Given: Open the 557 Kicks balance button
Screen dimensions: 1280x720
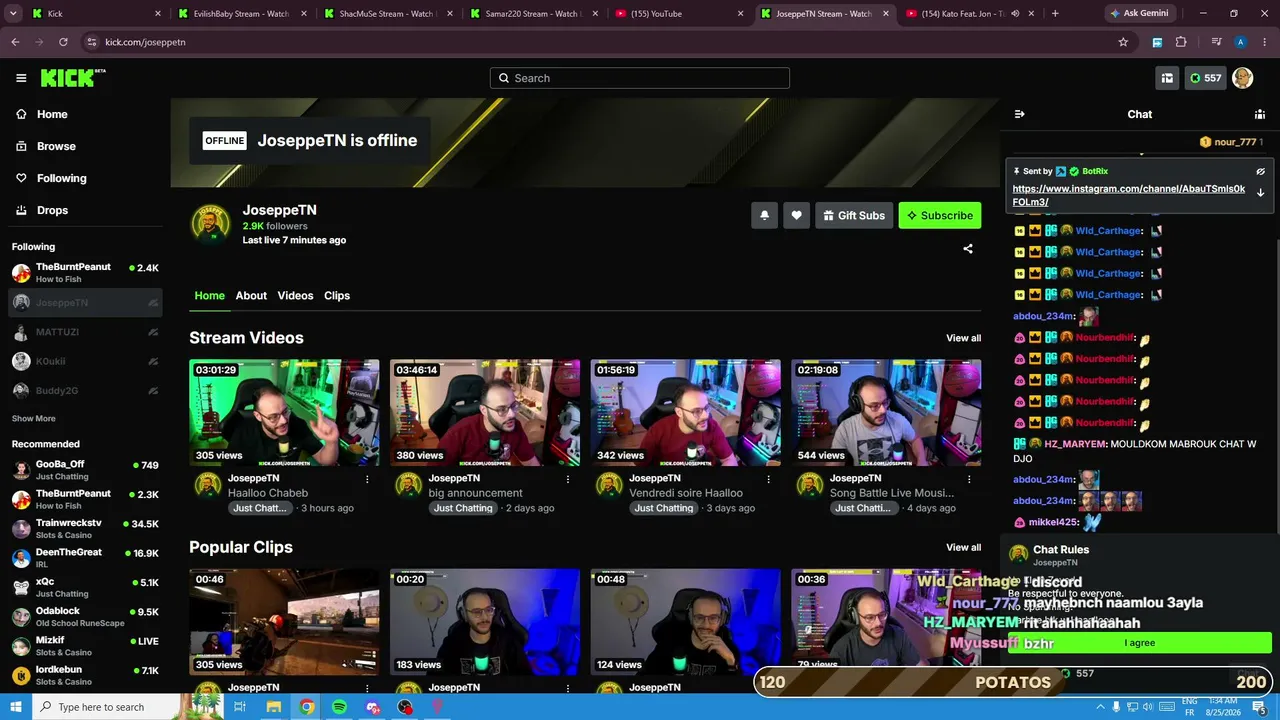Looking at the screenshot, I should point(1205,78).
